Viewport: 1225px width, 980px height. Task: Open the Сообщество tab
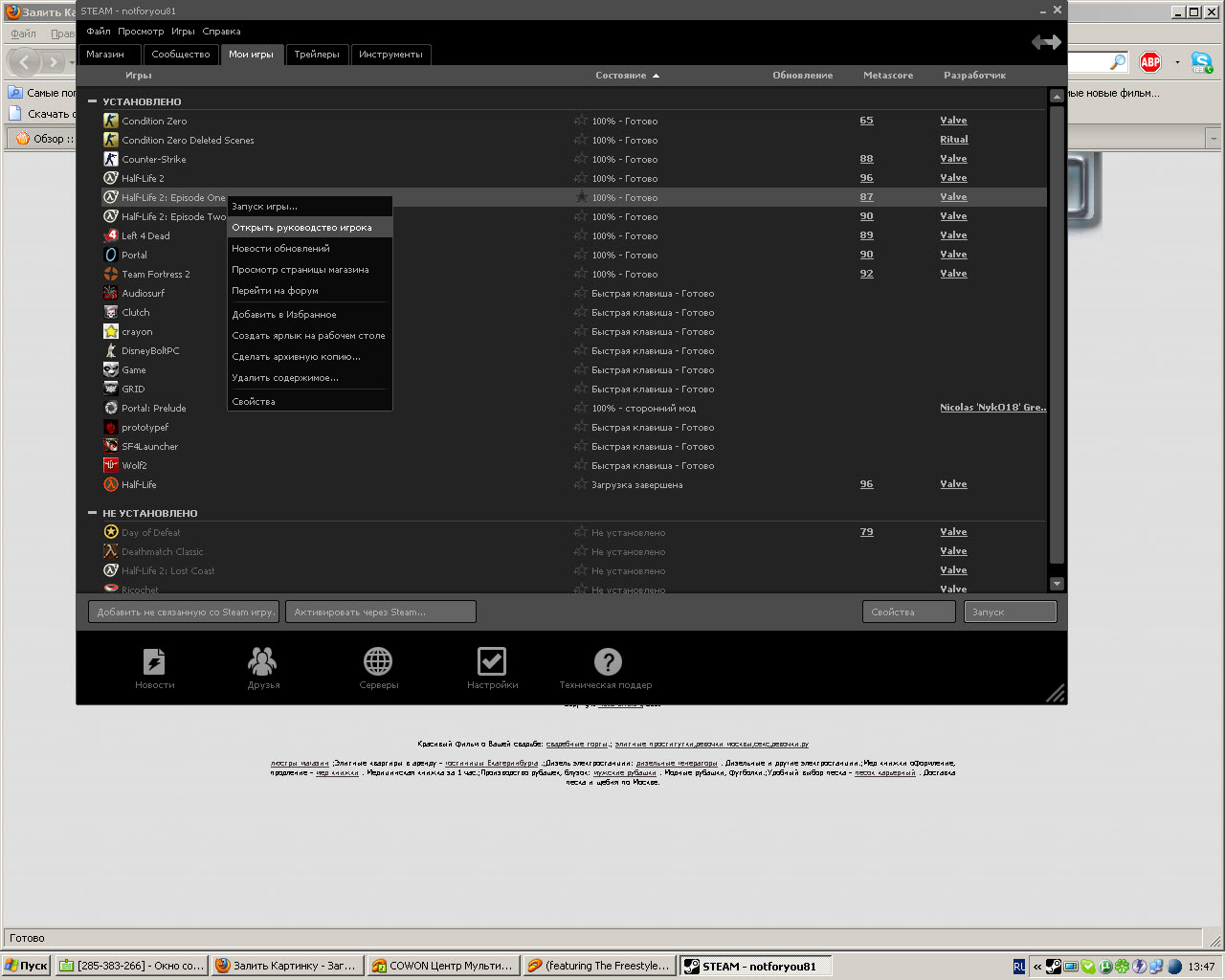pos(181,55)
